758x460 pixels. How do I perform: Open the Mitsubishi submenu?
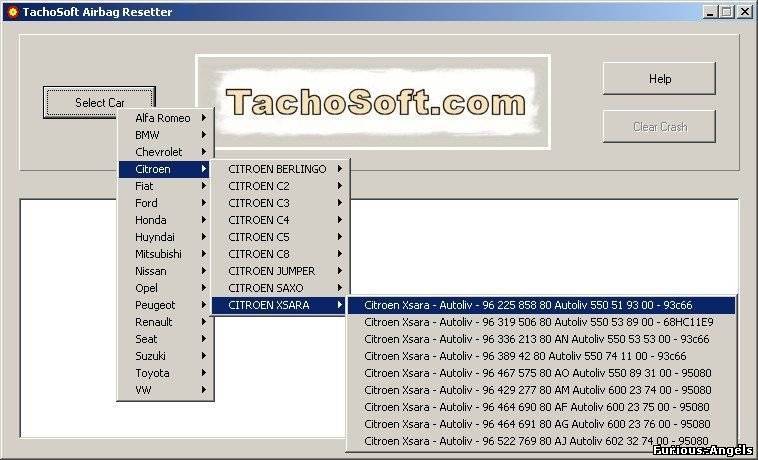[164, 254]
